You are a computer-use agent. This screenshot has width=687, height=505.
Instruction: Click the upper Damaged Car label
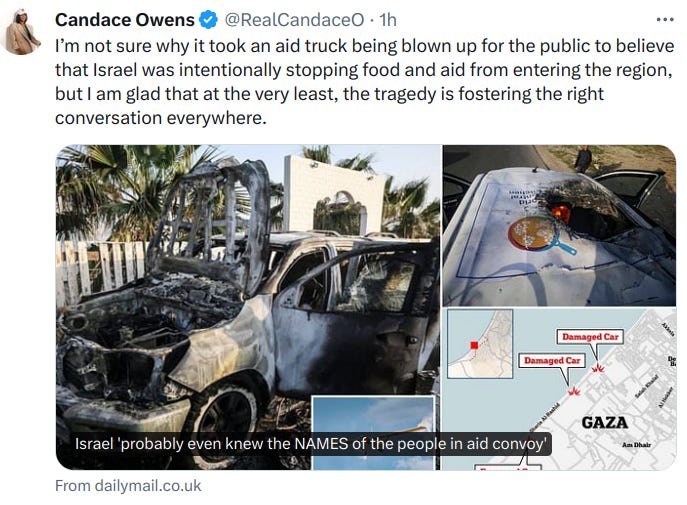point(590,337)
